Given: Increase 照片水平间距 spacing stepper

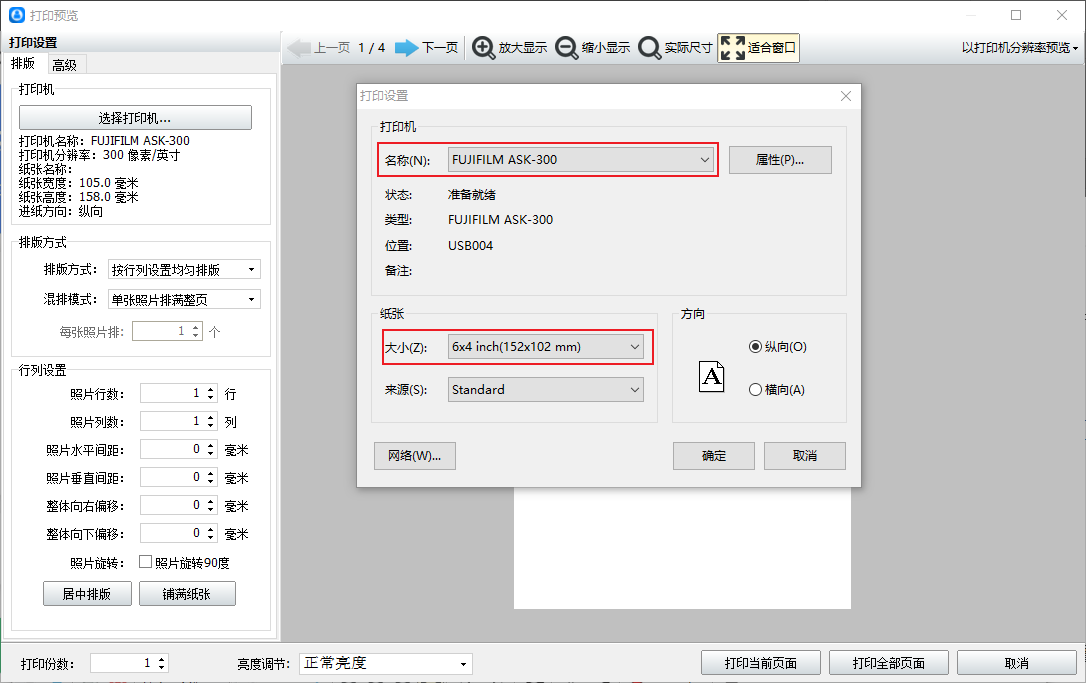Looking at the screenshot, I should (x=211, y=445).
